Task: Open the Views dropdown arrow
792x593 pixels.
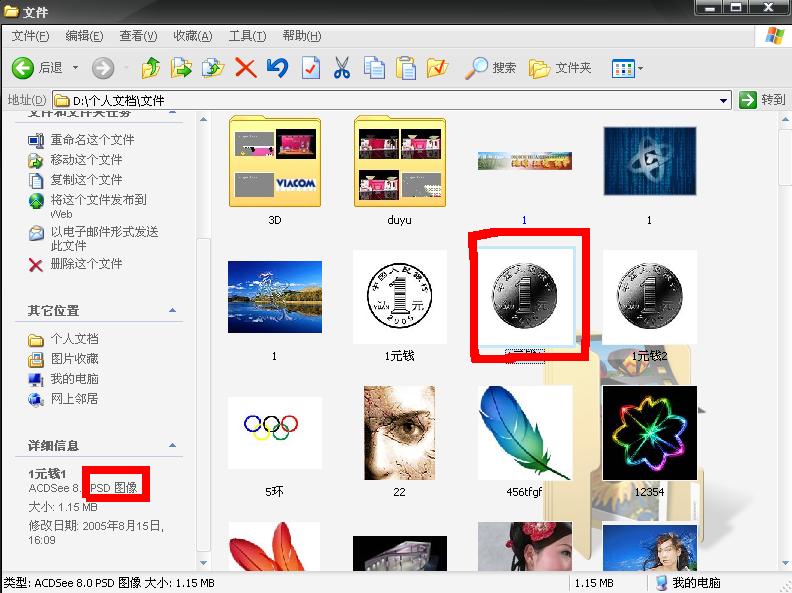Action: click(640, 68)
